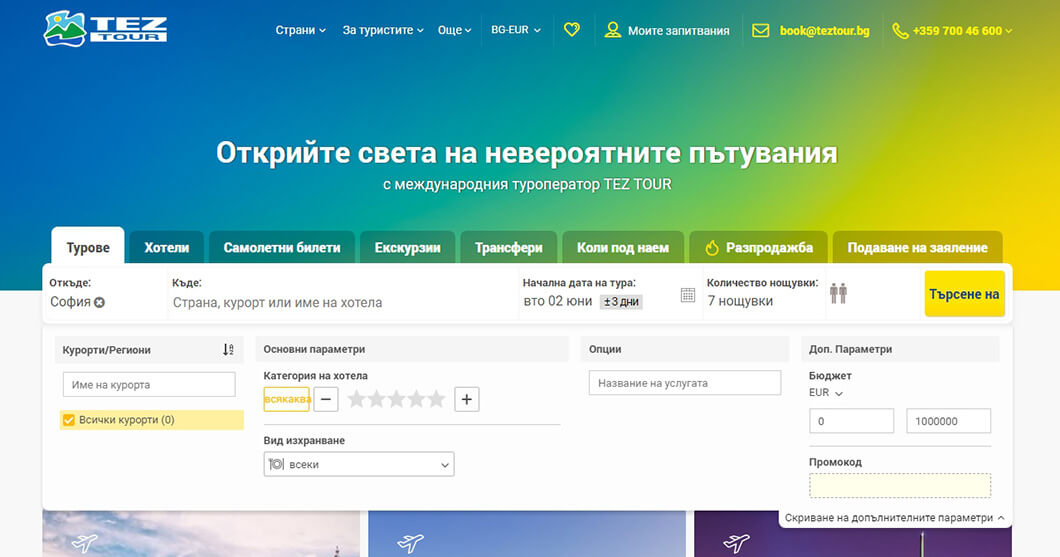Image resolution: width=1060 pixels, height=557 pixels.
Task: Open budget currency EUR dropdown
Action: [825, 393]
